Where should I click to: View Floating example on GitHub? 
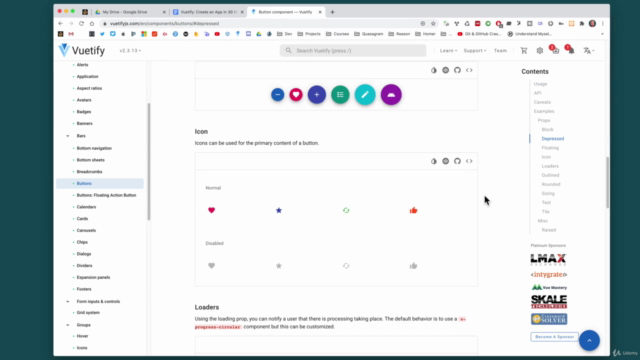(x=457, y=70)
